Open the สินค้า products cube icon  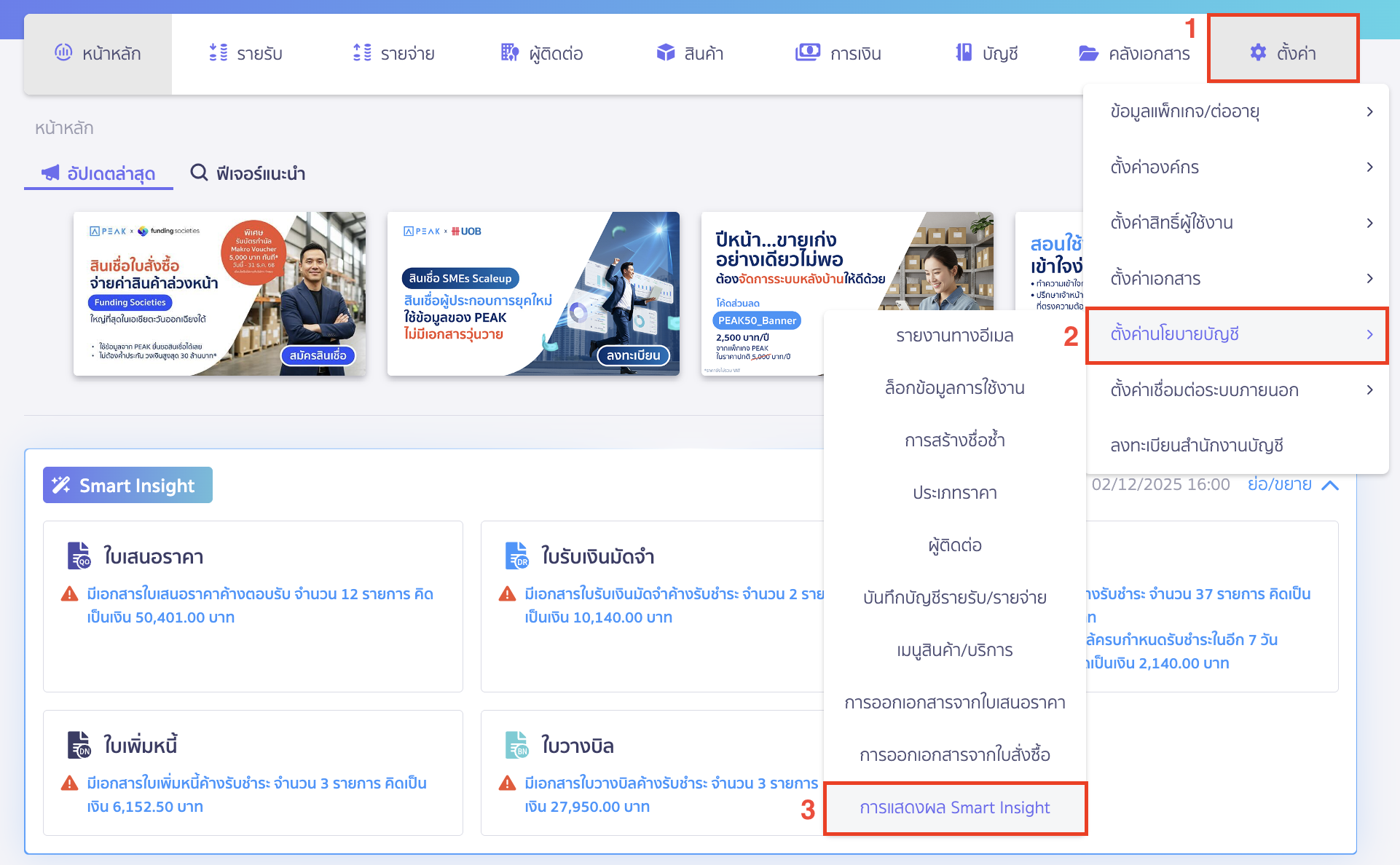click(665, 52)
